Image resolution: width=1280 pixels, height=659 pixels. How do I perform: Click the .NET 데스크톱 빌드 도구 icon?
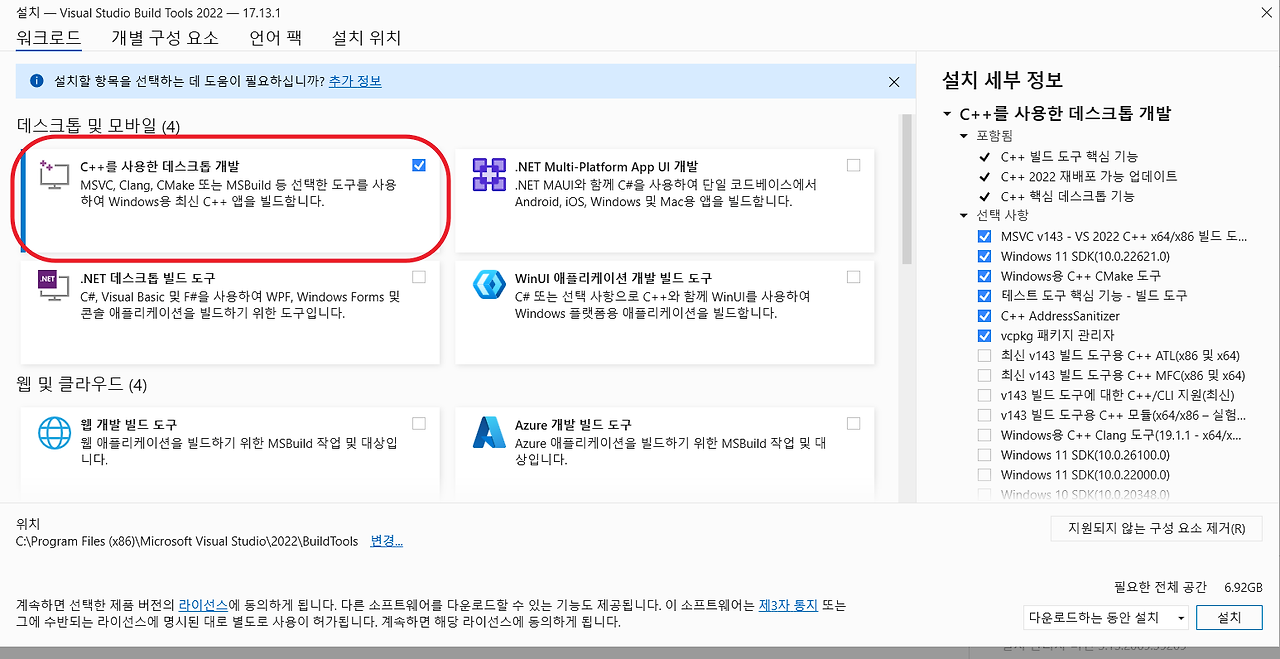52,286
